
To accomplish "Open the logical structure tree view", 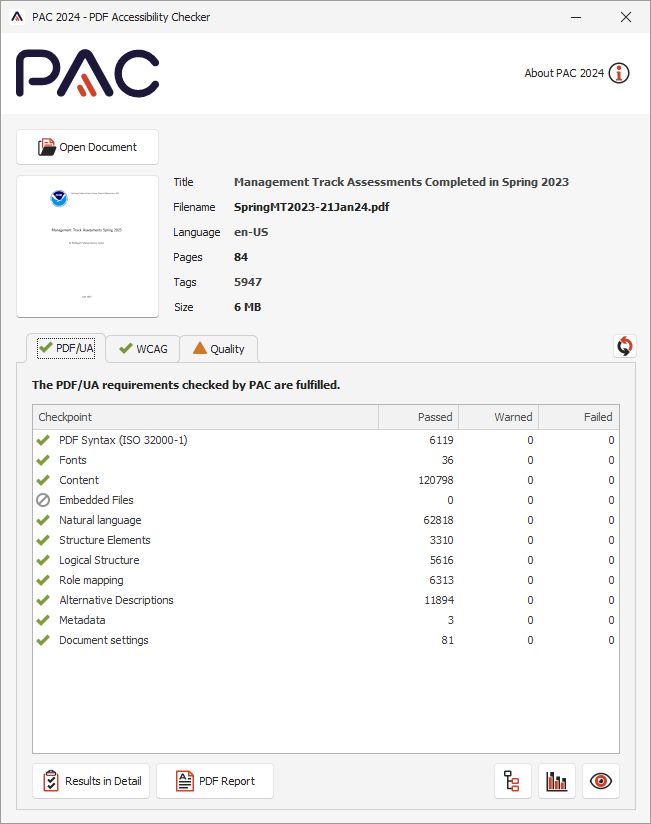I will click(513, 781).
